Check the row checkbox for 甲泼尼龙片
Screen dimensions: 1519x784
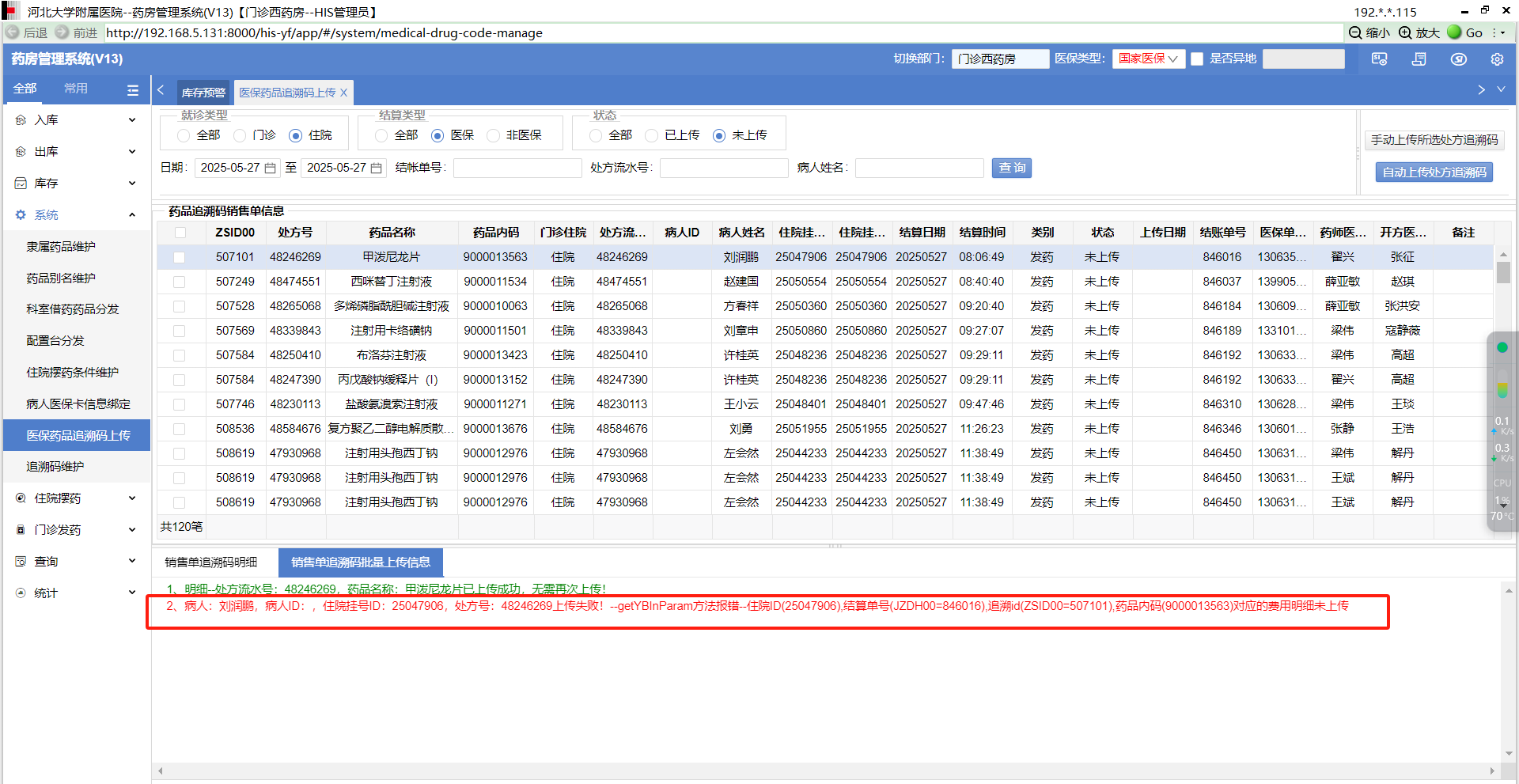tap(180, 258)
